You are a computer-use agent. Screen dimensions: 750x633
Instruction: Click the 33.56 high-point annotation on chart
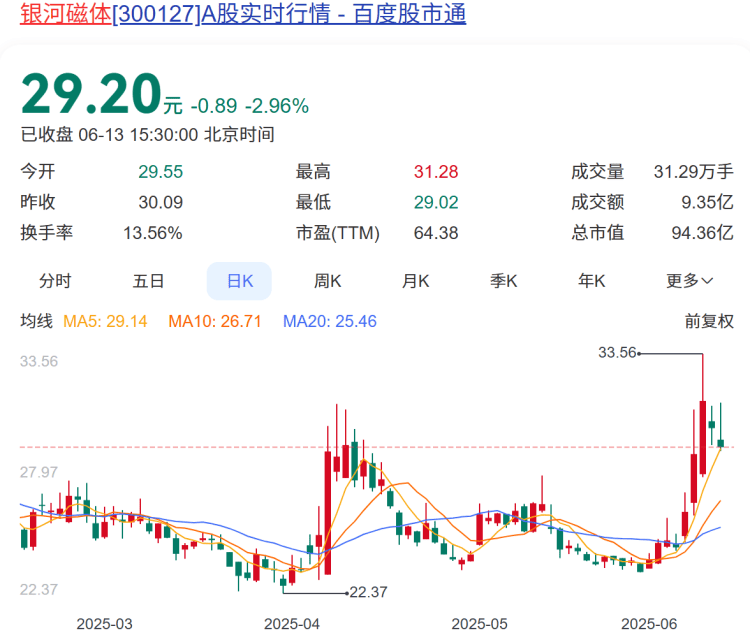pos(617,353)
